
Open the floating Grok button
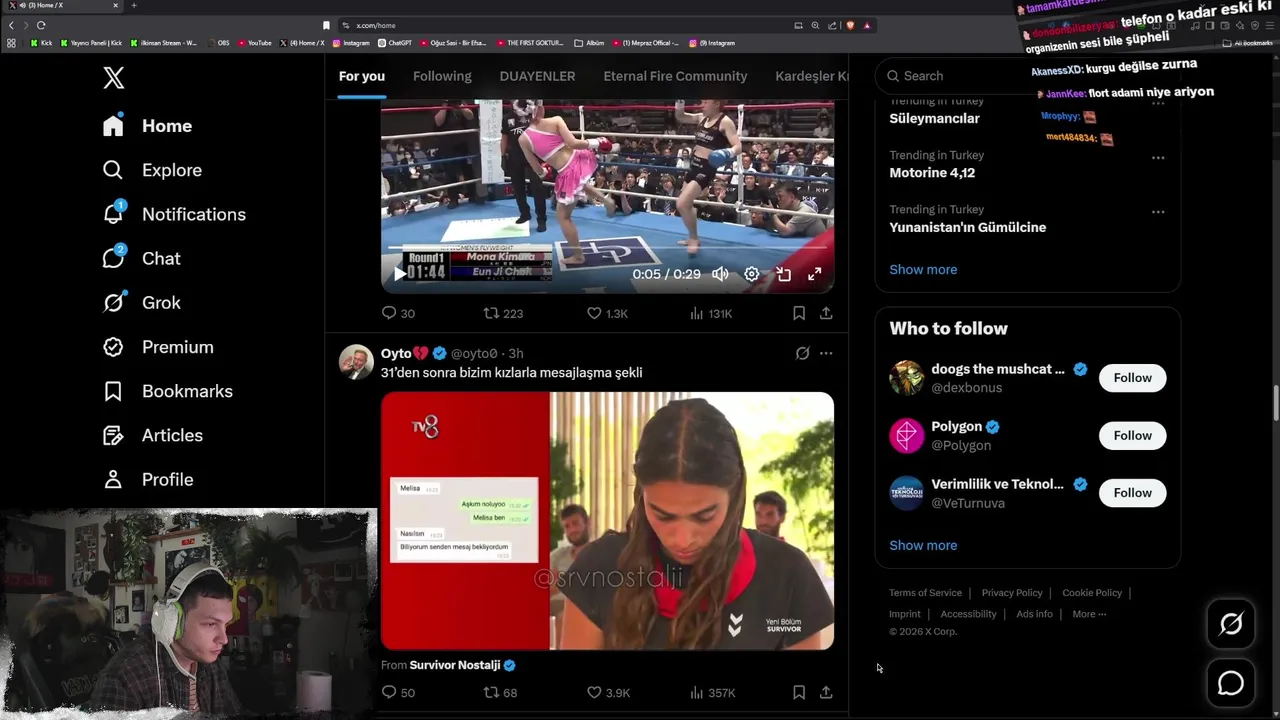(1231, 624)
